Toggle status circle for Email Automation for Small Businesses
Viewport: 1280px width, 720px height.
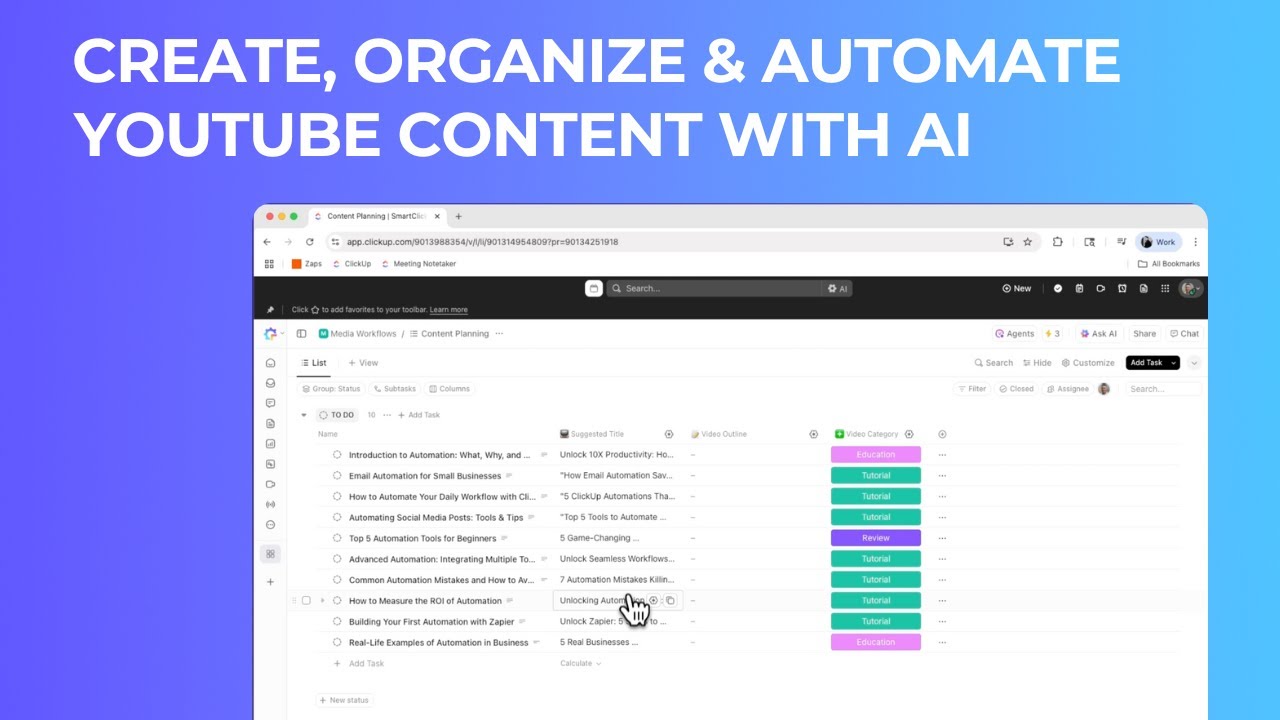[337, 476]
